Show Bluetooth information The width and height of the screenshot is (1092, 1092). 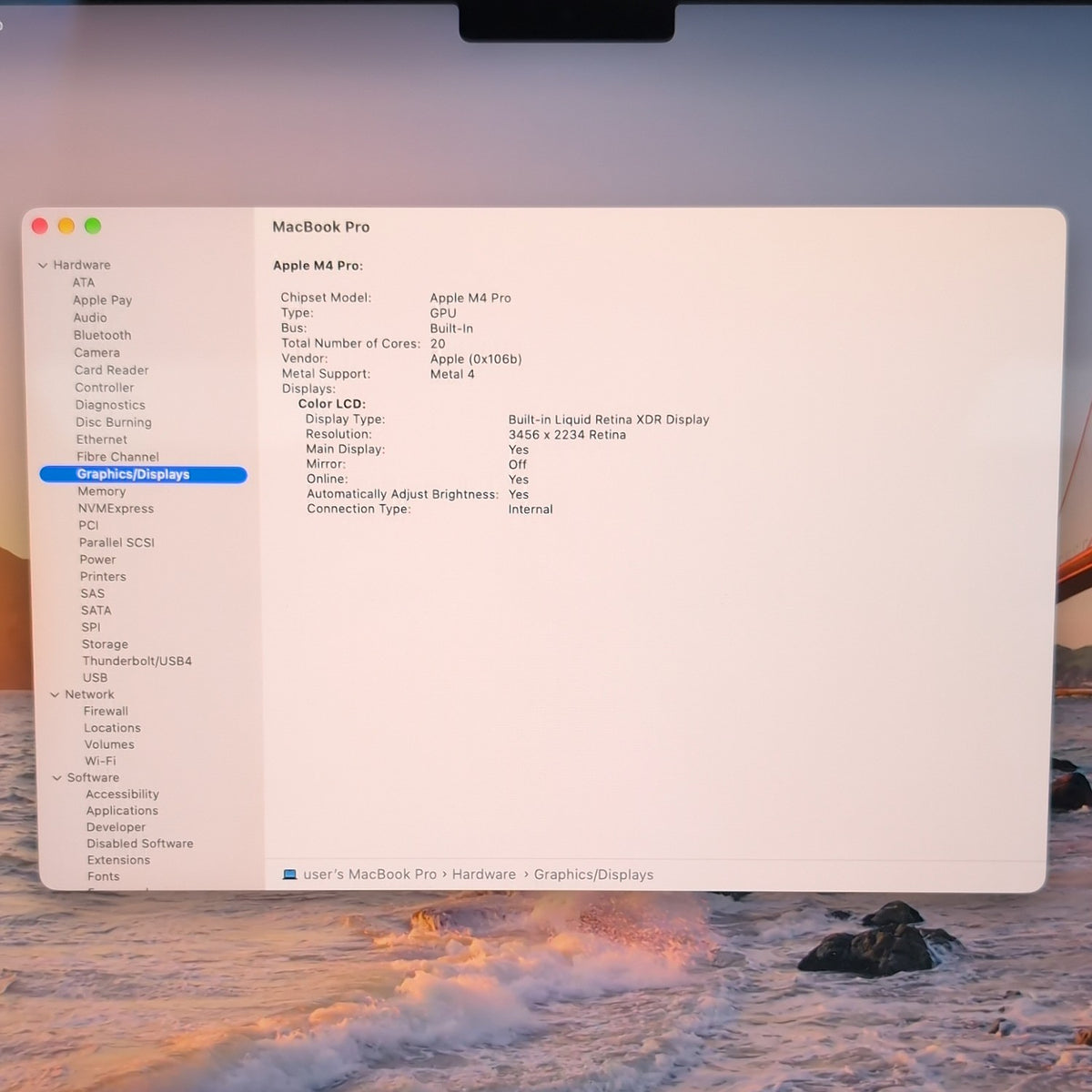pyautogui.click(x=103, y=335)
